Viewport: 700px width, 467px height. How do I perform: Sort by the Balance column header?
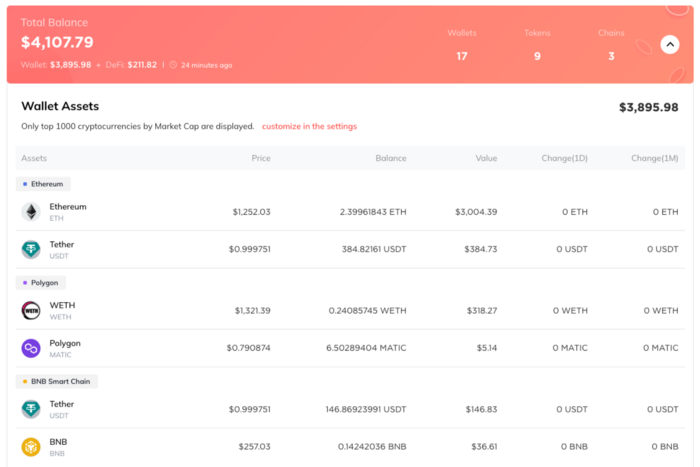(390, 158)
